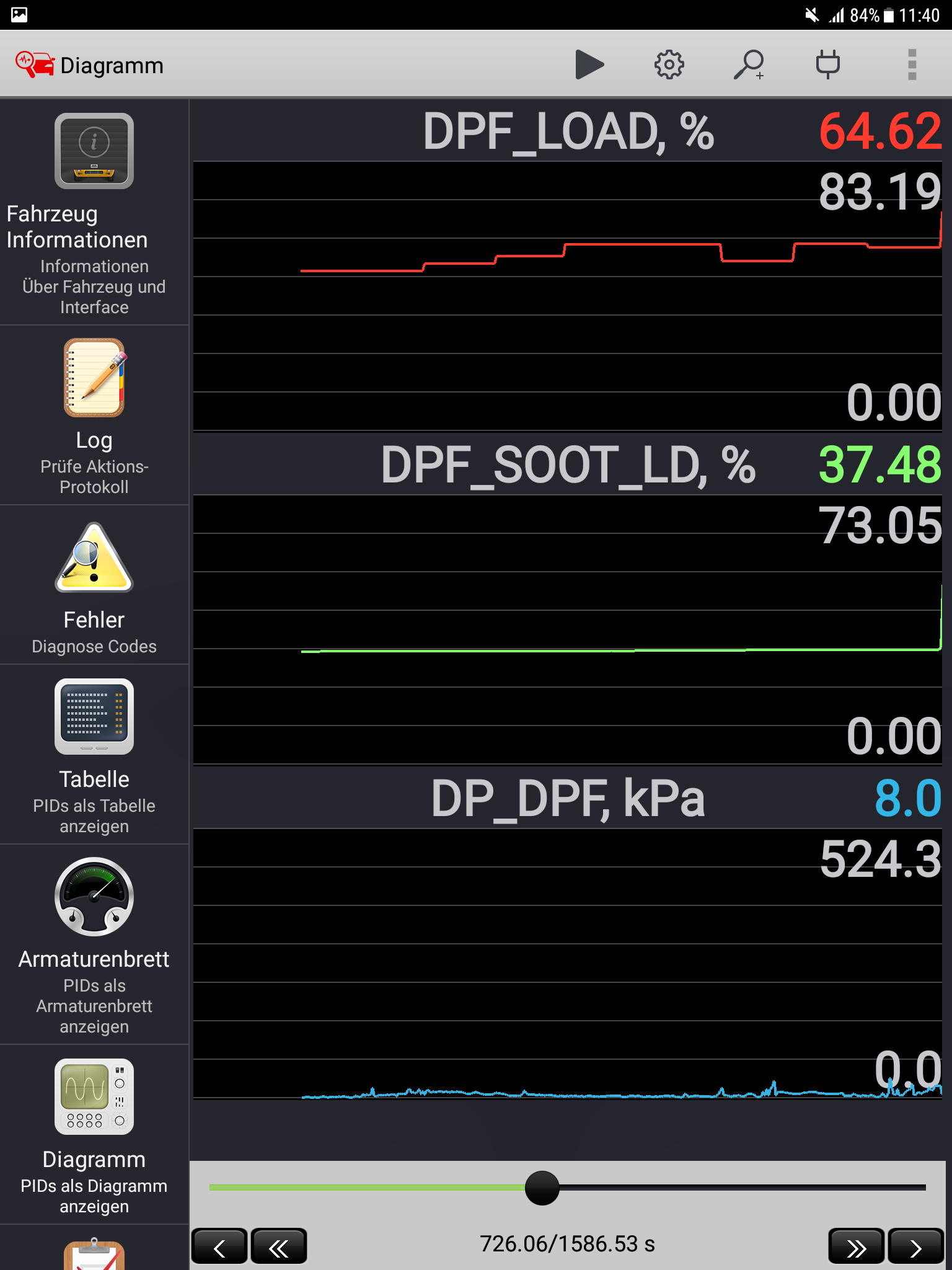Viewport: 952px width, 1270px height.
Task: Tap the magnifier zoom-in icon
Action: pos(748,64)
